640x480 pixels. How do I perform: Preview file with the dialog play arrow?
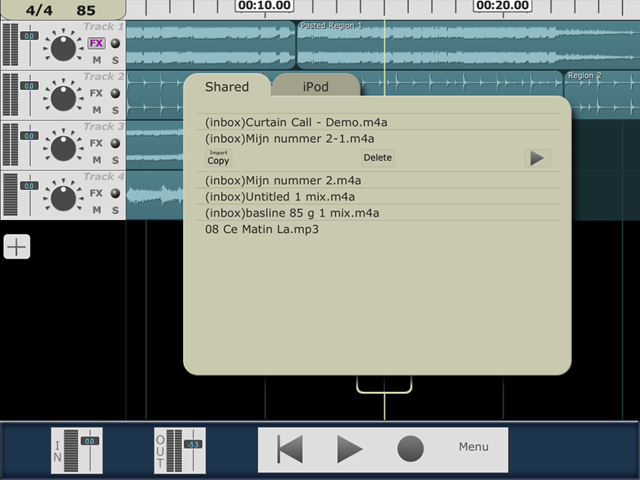(x=537, y=158)
